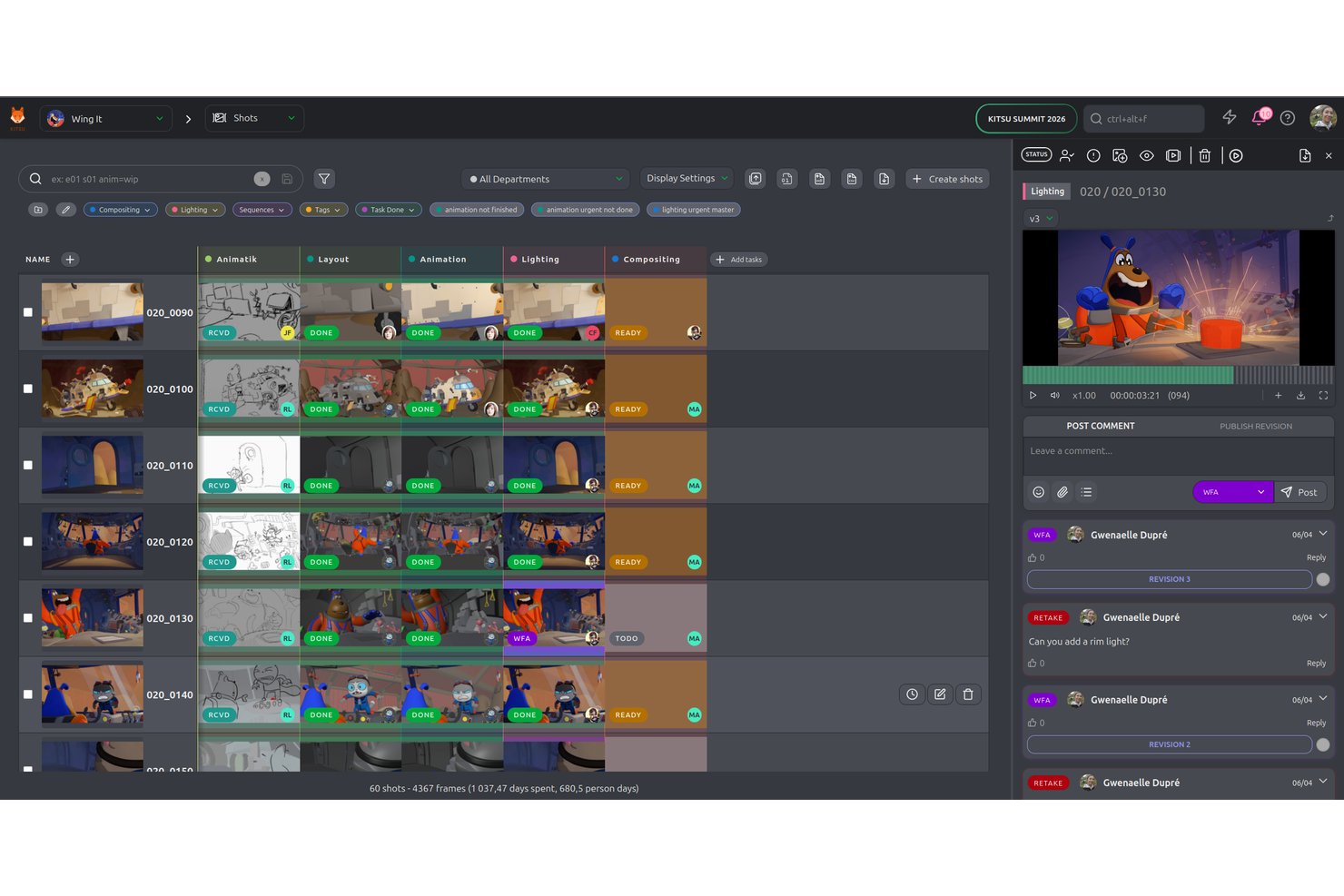The height and width of the screenshot is (896, 1344).
Task: Open the filter builder funnel icon
Action: [324, 179]
